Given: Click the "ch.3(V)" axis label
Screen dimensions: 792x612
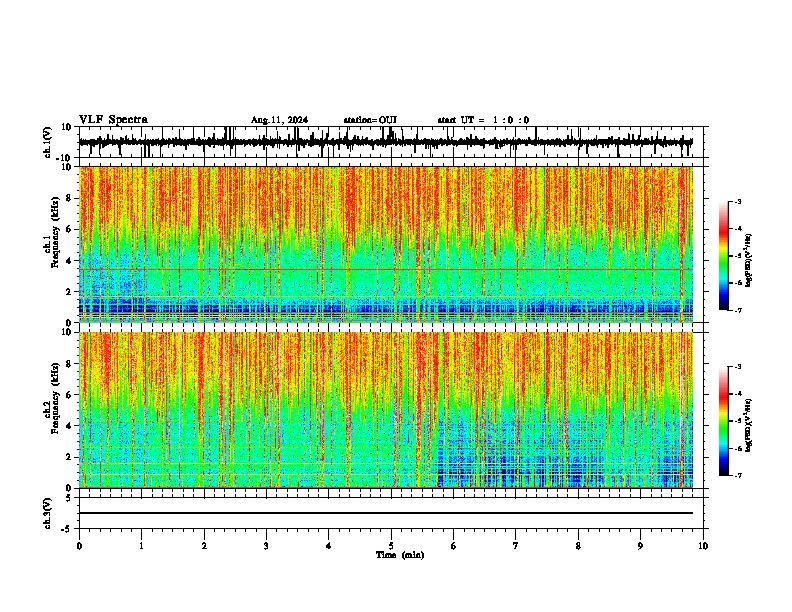Looking at the screenshot, I should 48,513.
